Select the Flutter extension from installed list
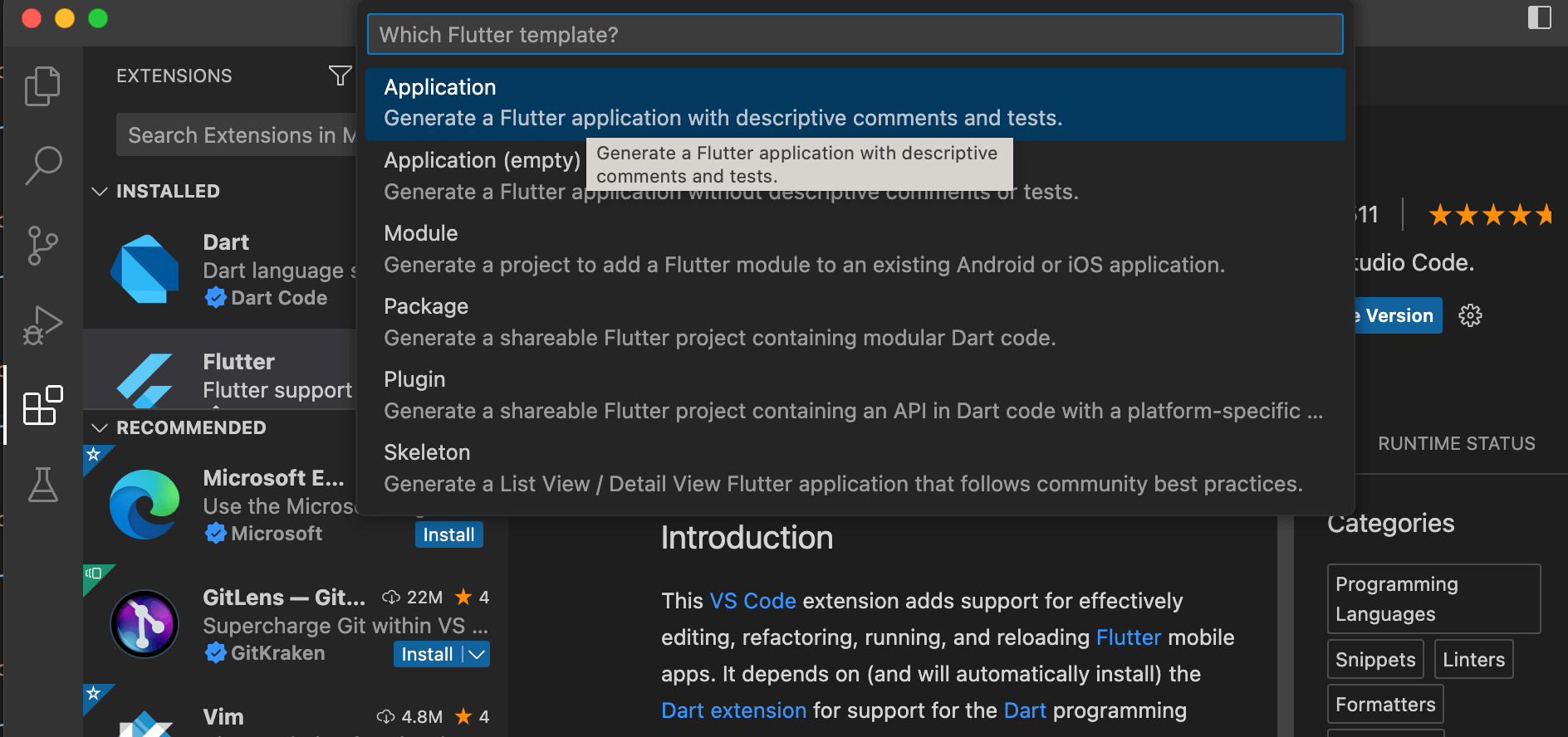The height and width of the screenshot is (737, 1568). tap(249, 373)
